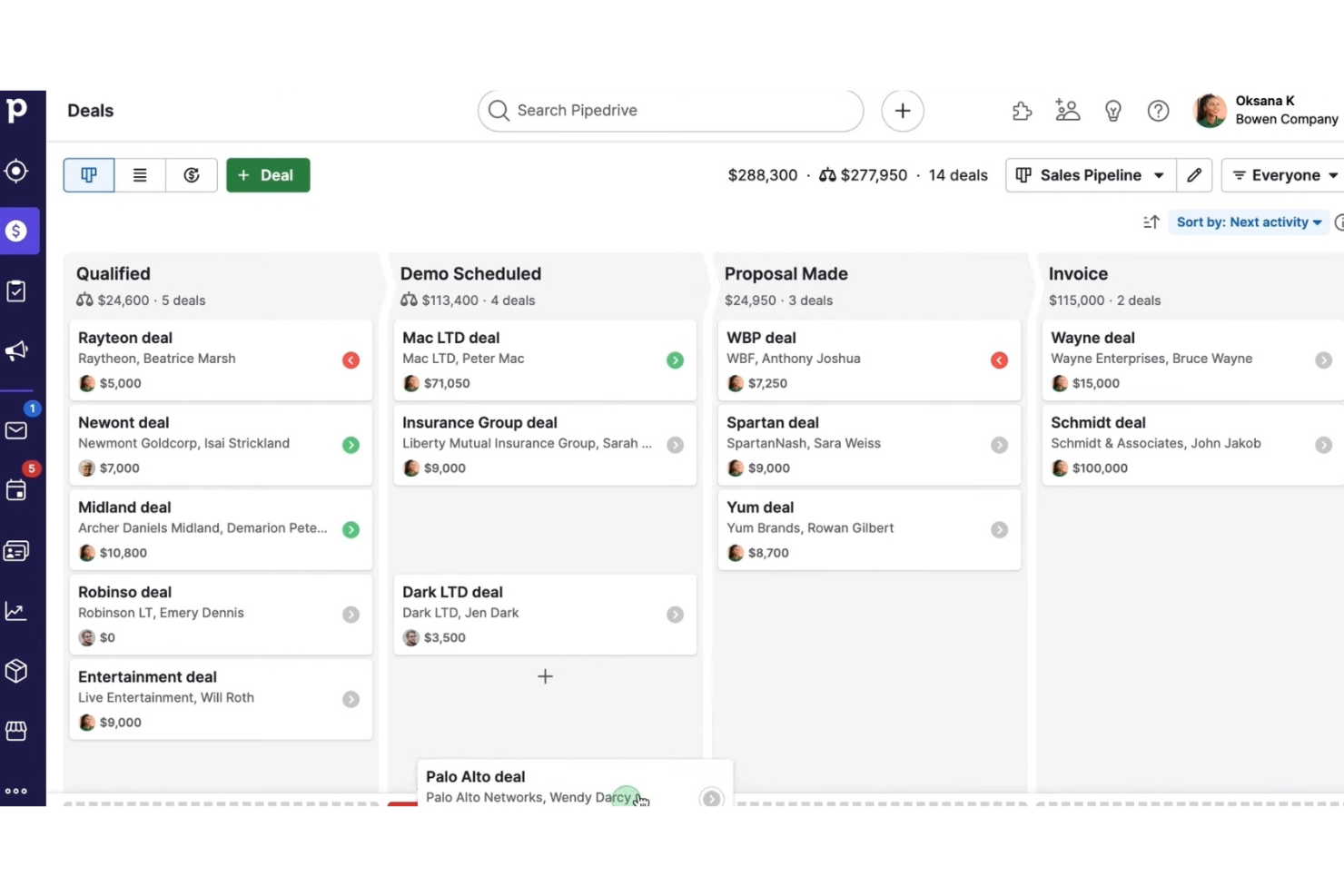Open the Pipedrive logo home
1344x896 pixels.
16,111
